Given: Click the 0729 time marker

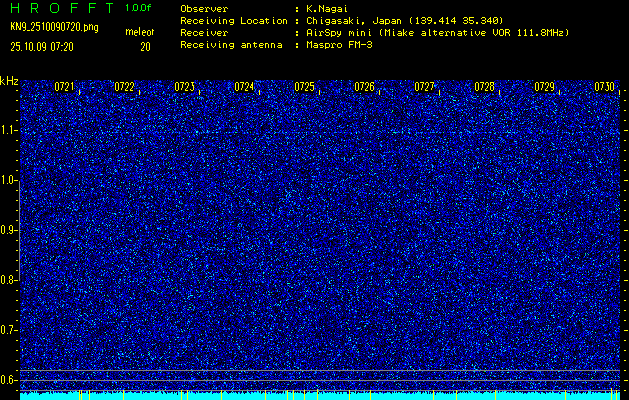Looking at the screenshot, I should (544, 87).
